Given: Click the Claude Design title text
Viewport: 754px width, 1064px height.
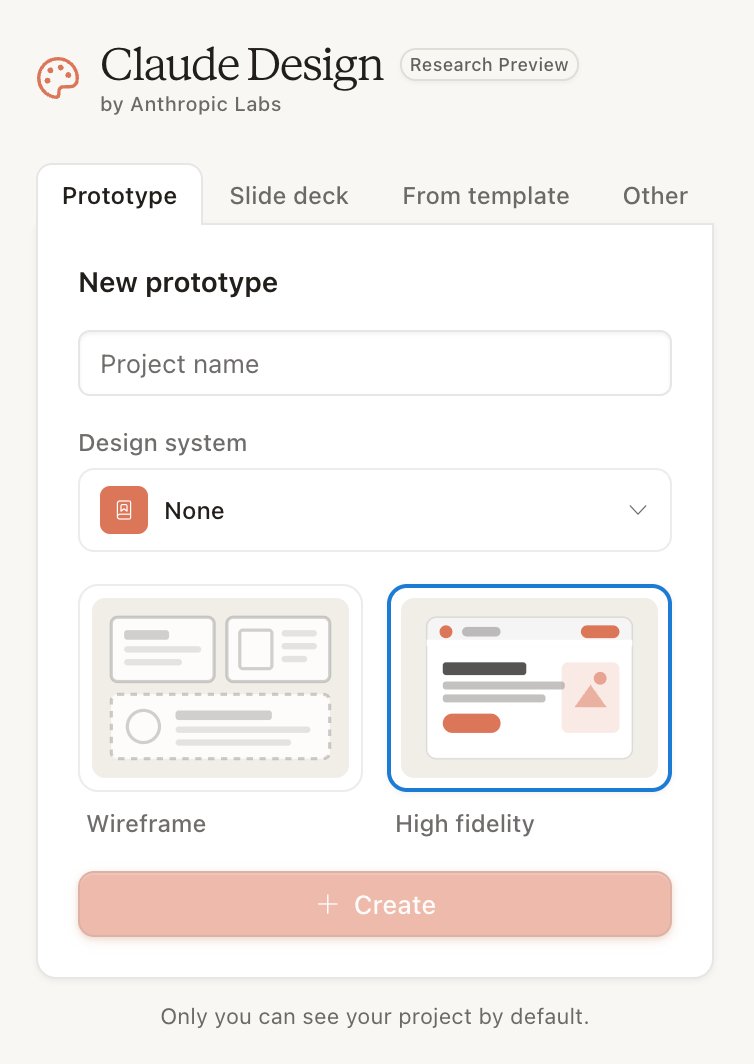Looking at the screenshot, I should click(242, 66).
